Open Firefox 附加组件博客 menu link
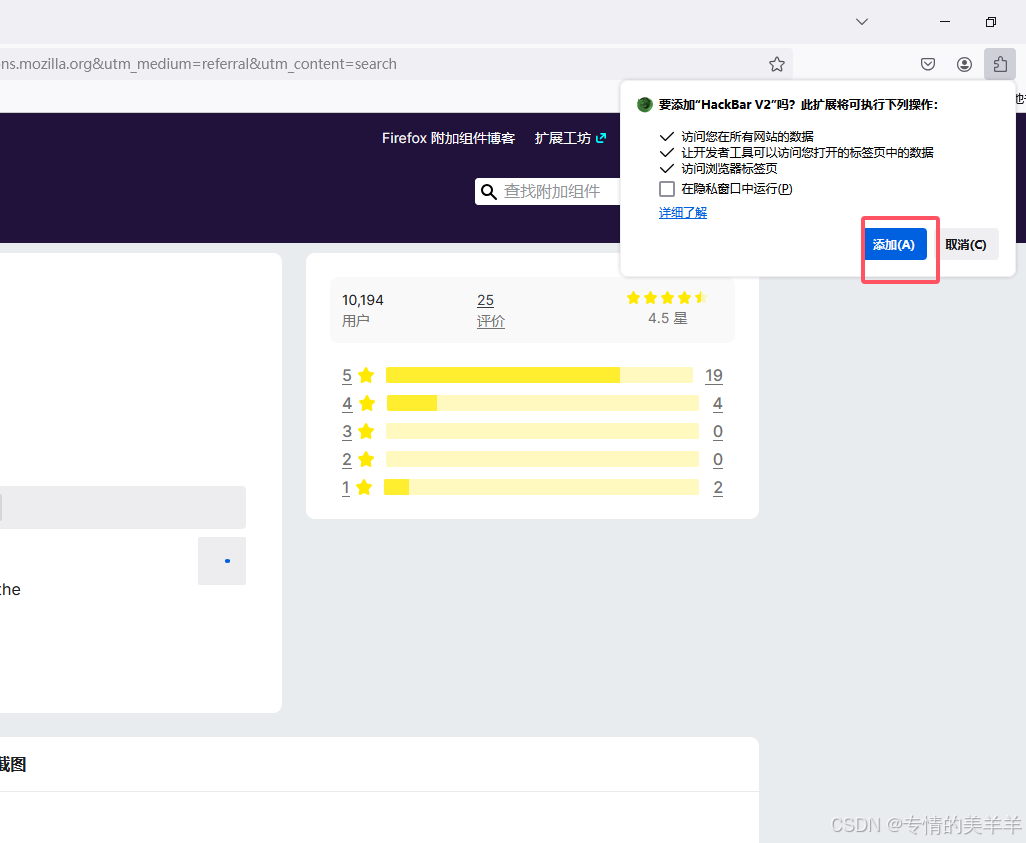Viewport: 1026px width, 843px height. (447, 138)
